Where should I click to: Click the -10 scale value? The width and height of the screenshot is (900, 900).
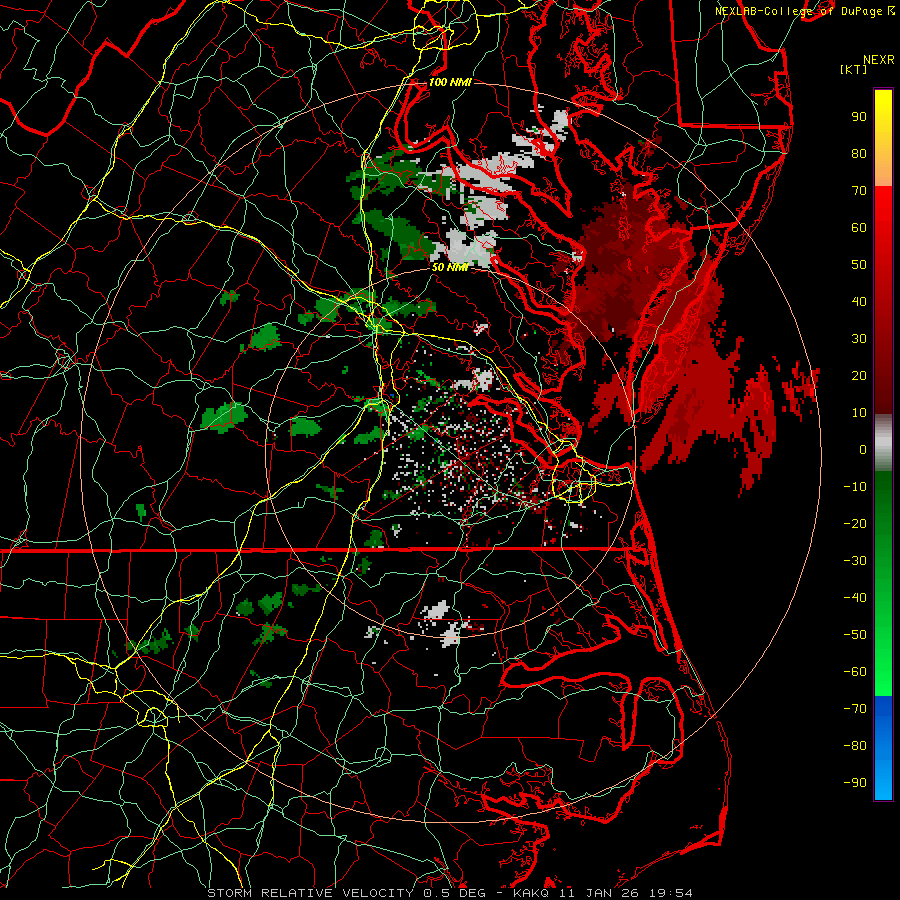click(855, 487)
